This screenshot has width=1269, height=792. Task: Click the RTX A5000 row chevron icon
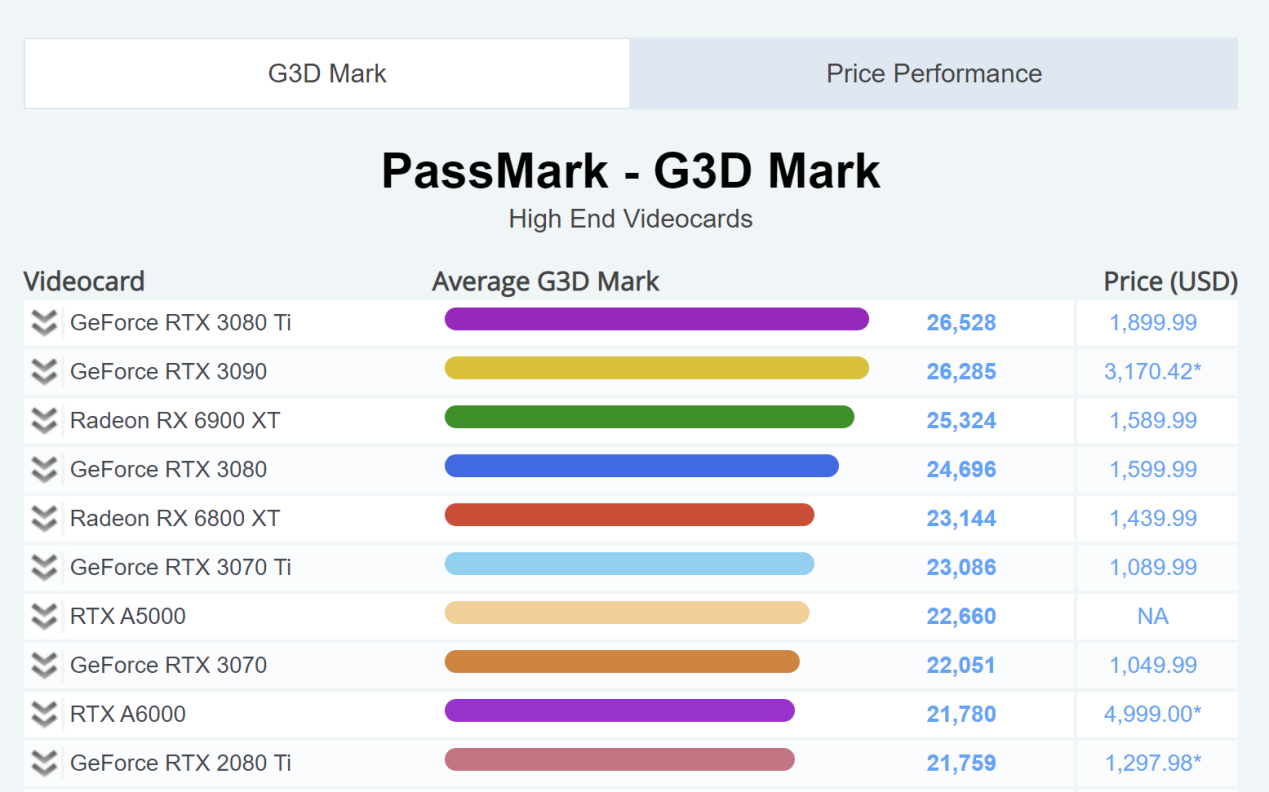[x=43, y=617]
